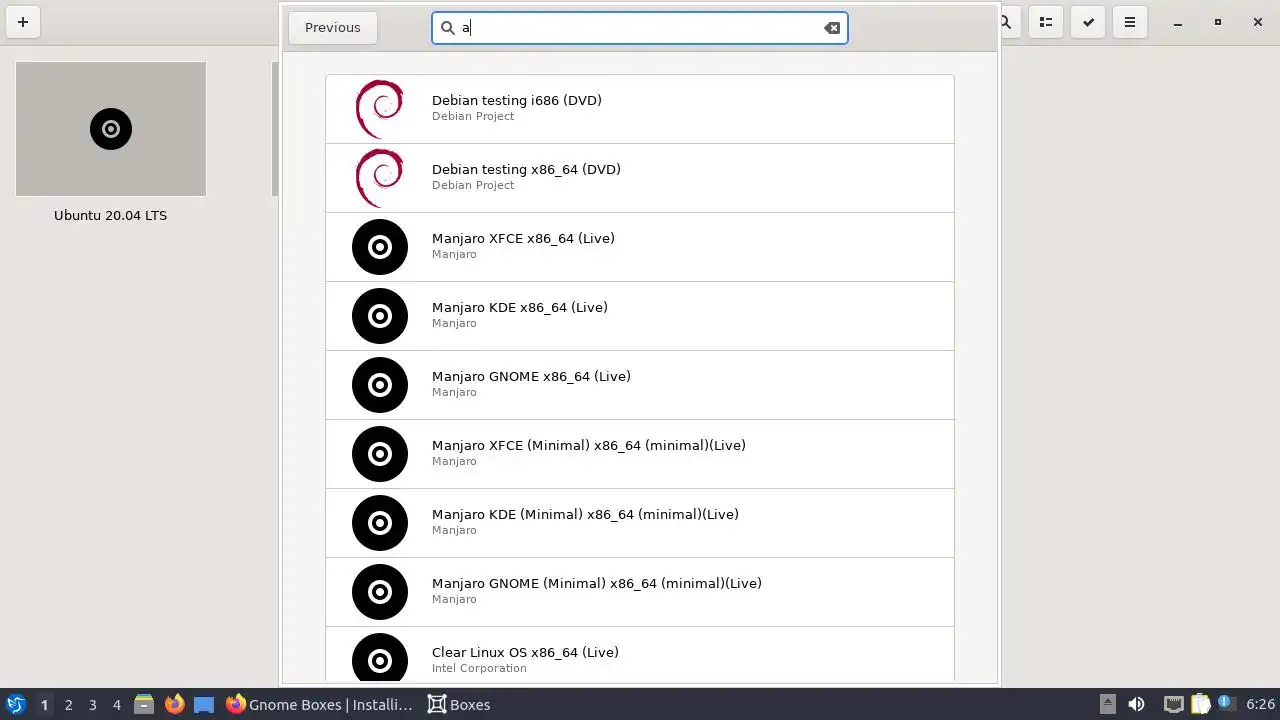This screenshot has height=720, width=1280.
Task: Click the disc icon of Manjaro GNOME x86_64 (Live)
Action: (x=380, y=385)
